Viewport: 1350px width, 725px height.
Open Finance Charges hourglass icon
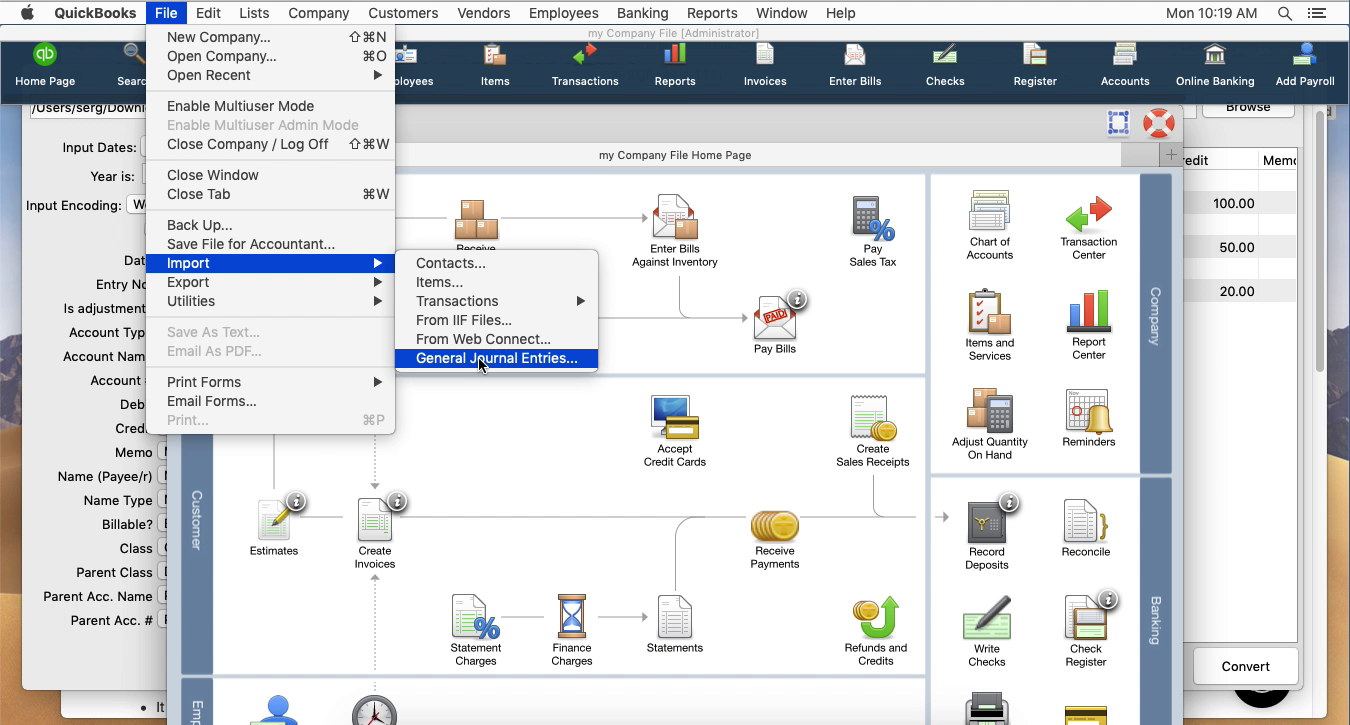click(571, 617)
